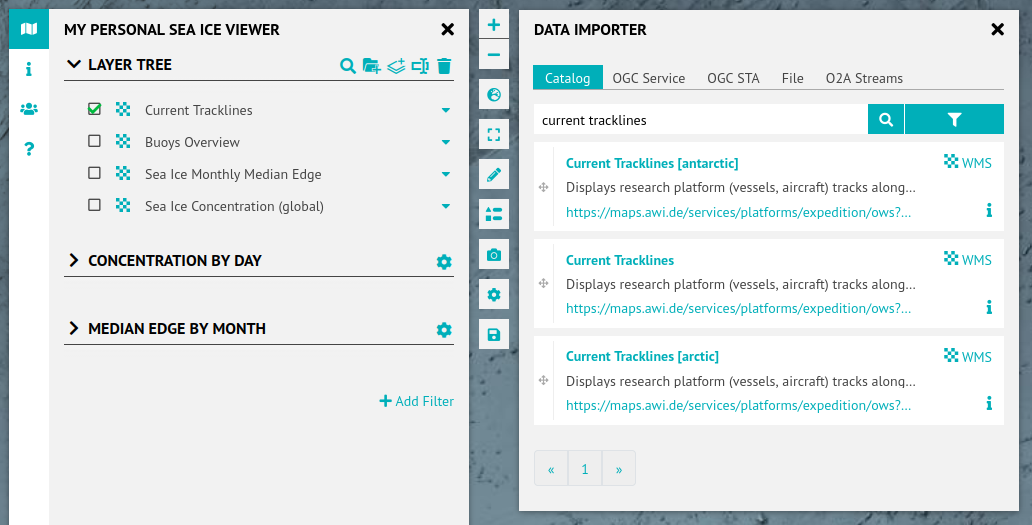Search layers in the Layer Tree
1032x525 pixels.
coord(348,66)
